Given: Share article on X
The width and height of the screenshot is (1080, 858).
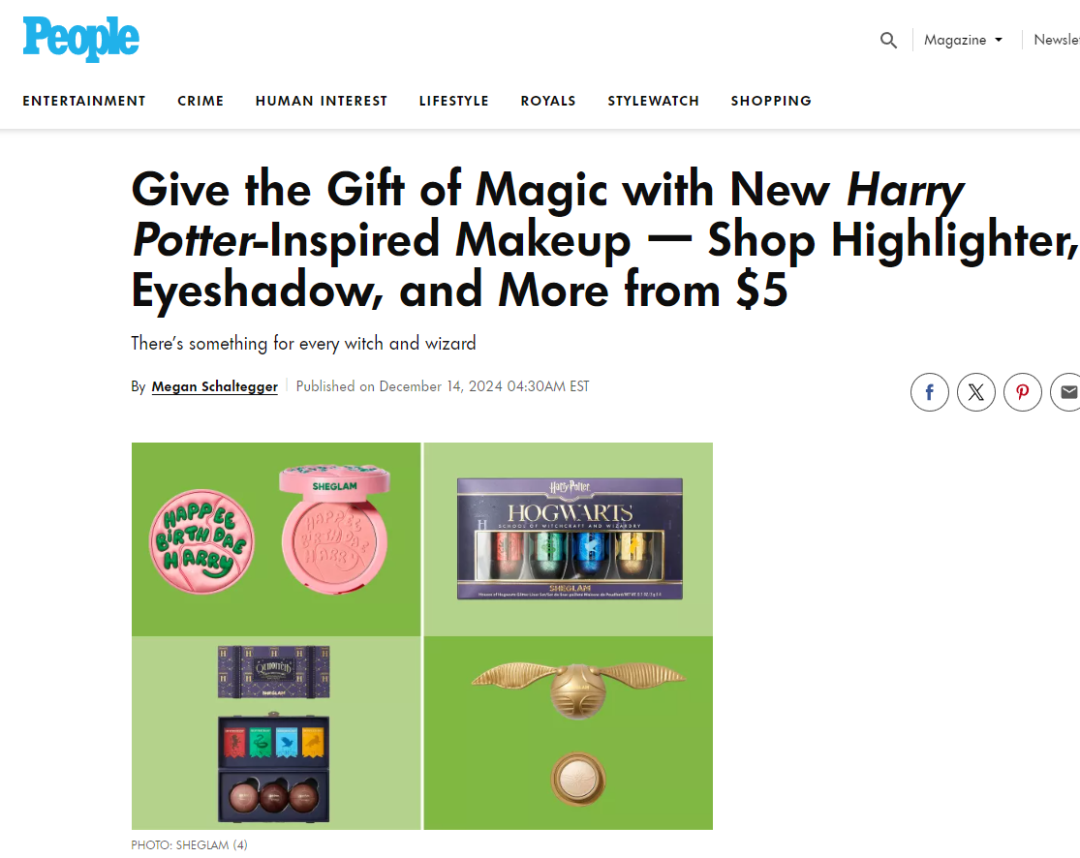Looking at the screenshot, I should point(976,393).
